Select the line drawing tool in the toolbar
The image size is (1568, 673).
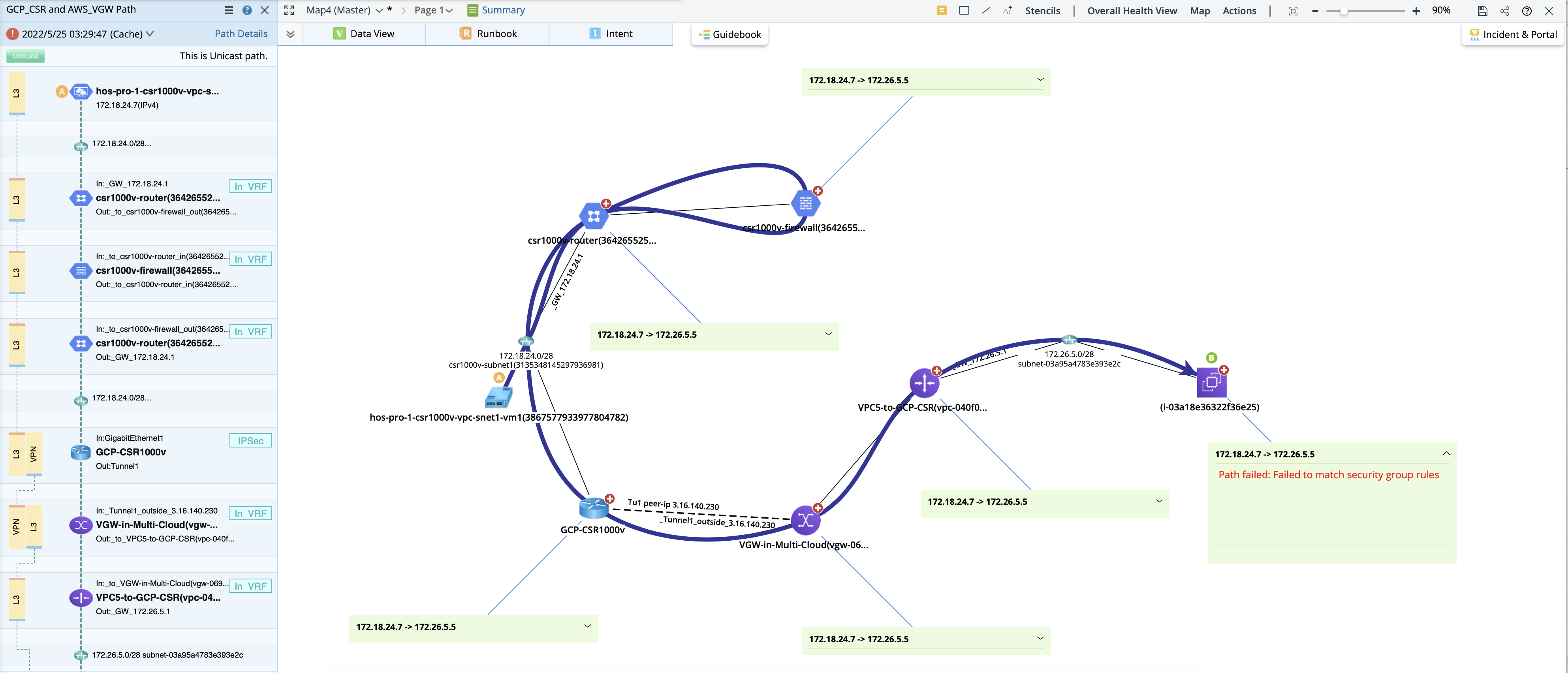[x=986, y=10]
